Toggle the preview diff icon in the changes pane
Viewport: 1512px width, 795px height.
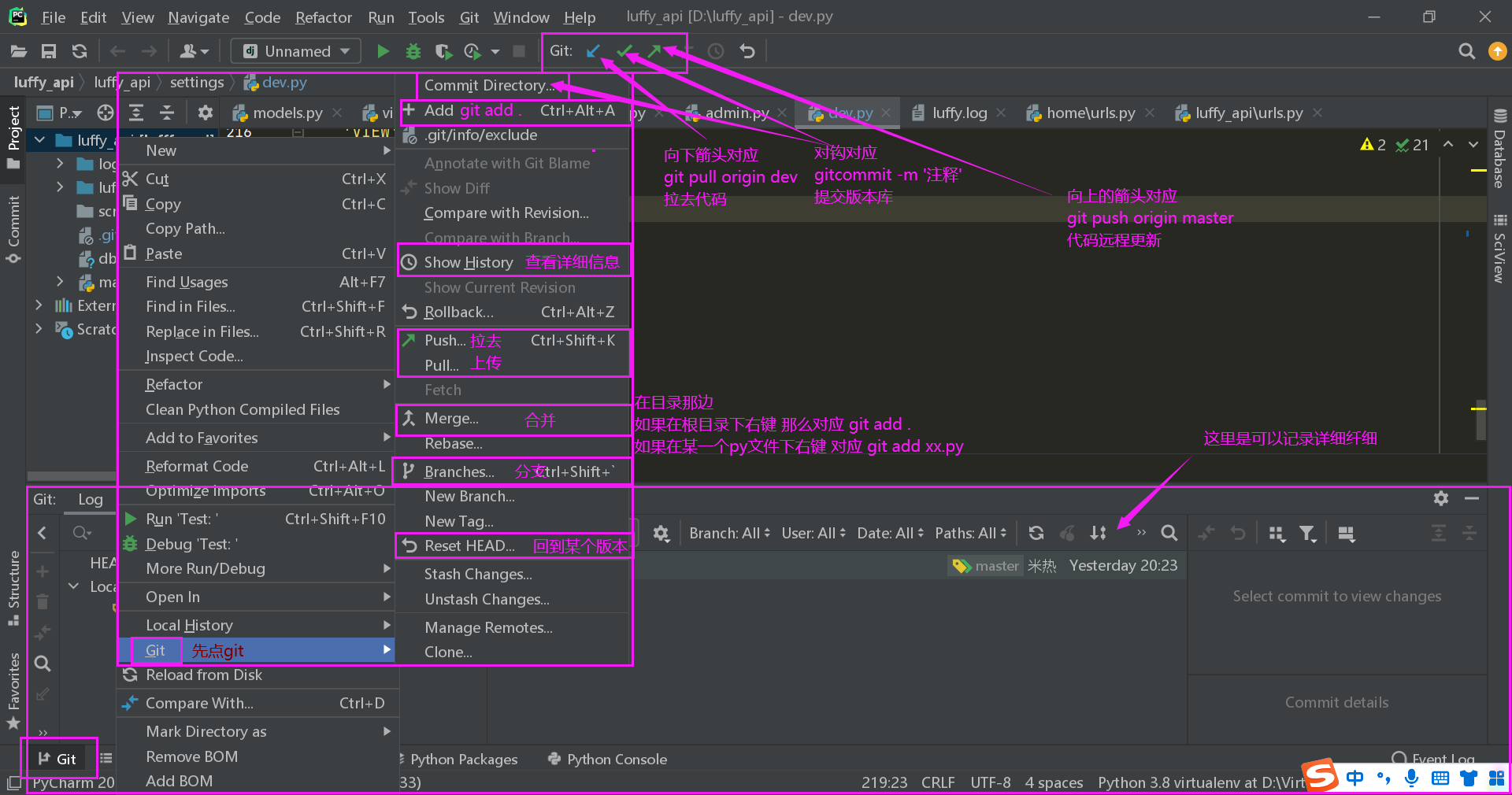[x=1347, y=534]
